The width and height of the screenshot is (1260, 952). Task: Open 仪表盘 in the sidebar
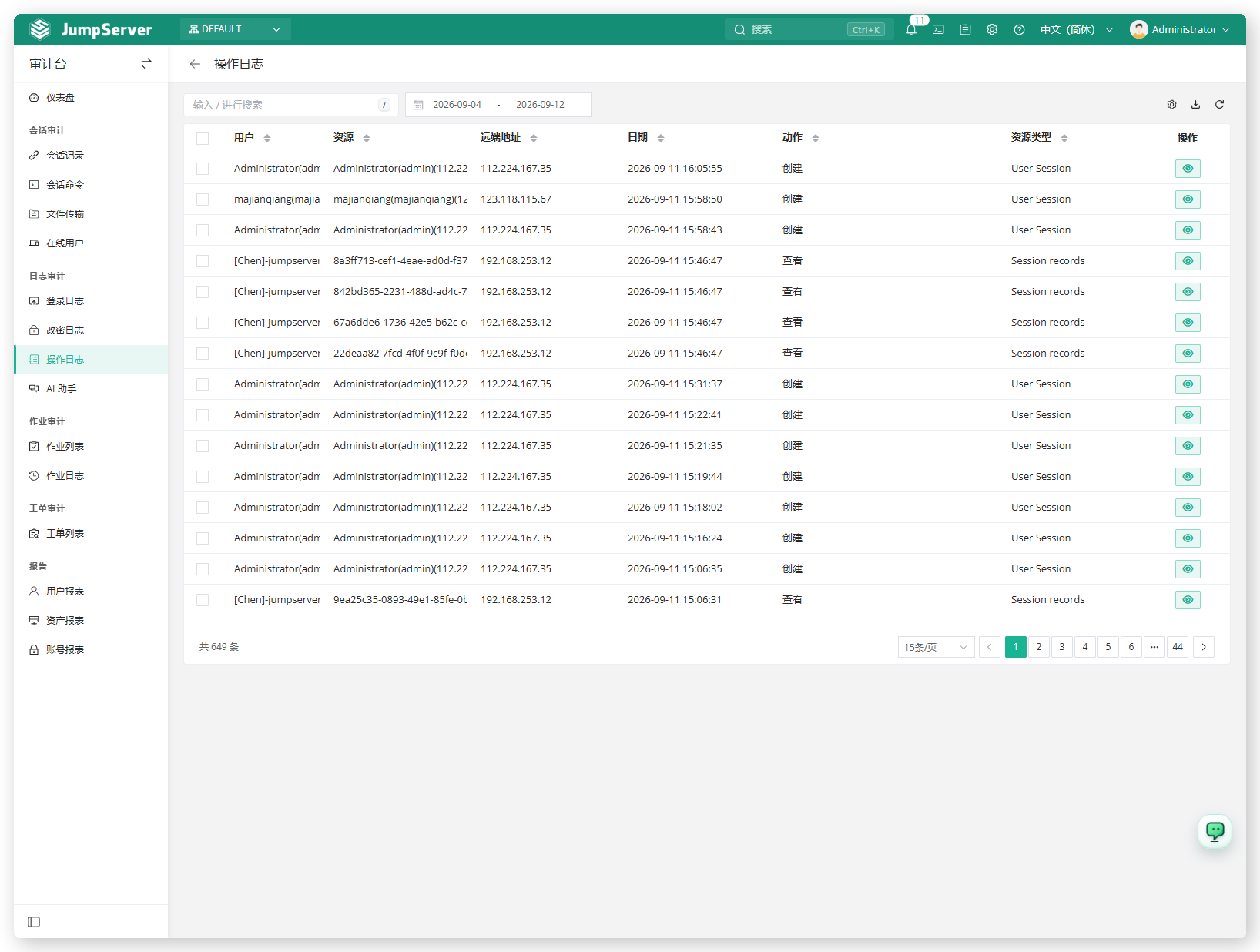coord(91,98)
